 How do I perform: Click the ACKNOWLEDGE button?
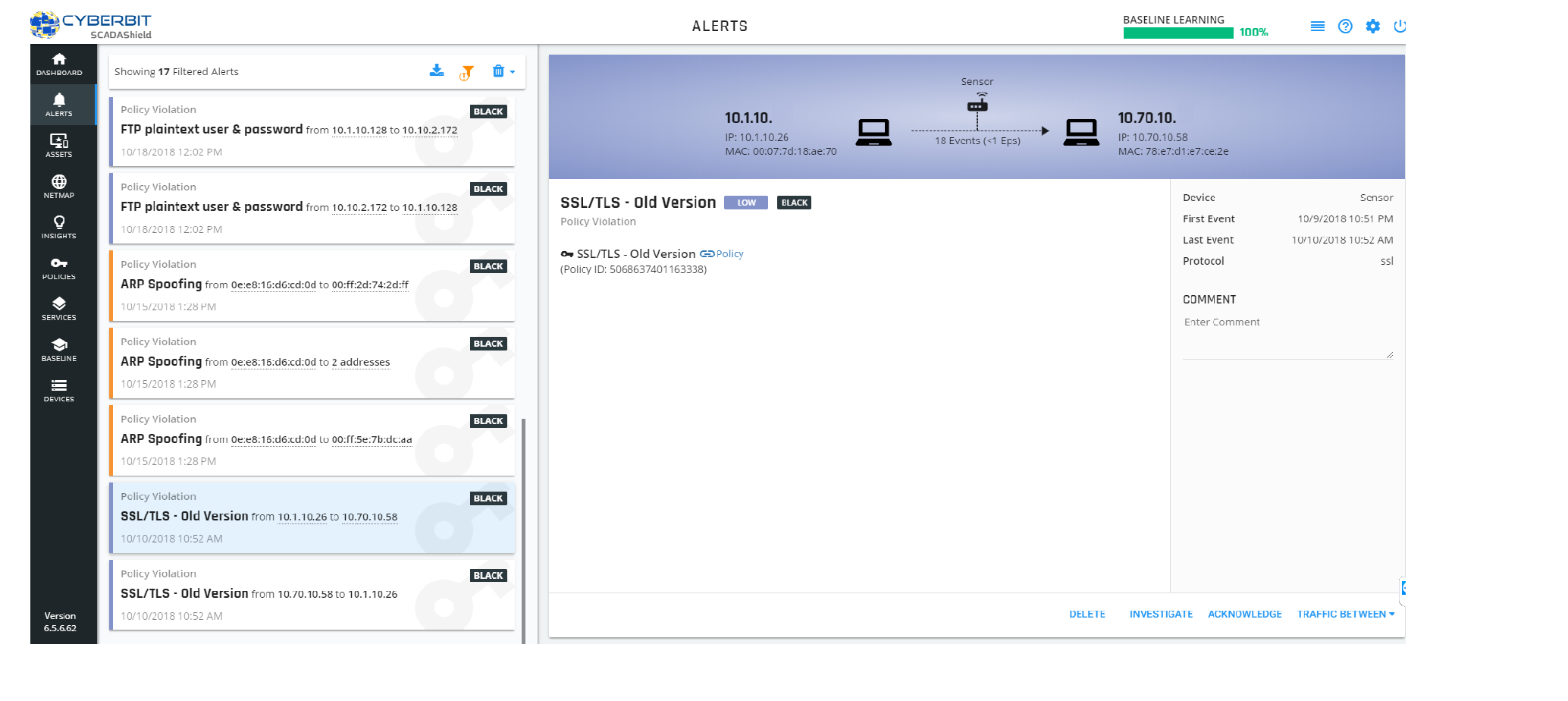[1244, 614]
